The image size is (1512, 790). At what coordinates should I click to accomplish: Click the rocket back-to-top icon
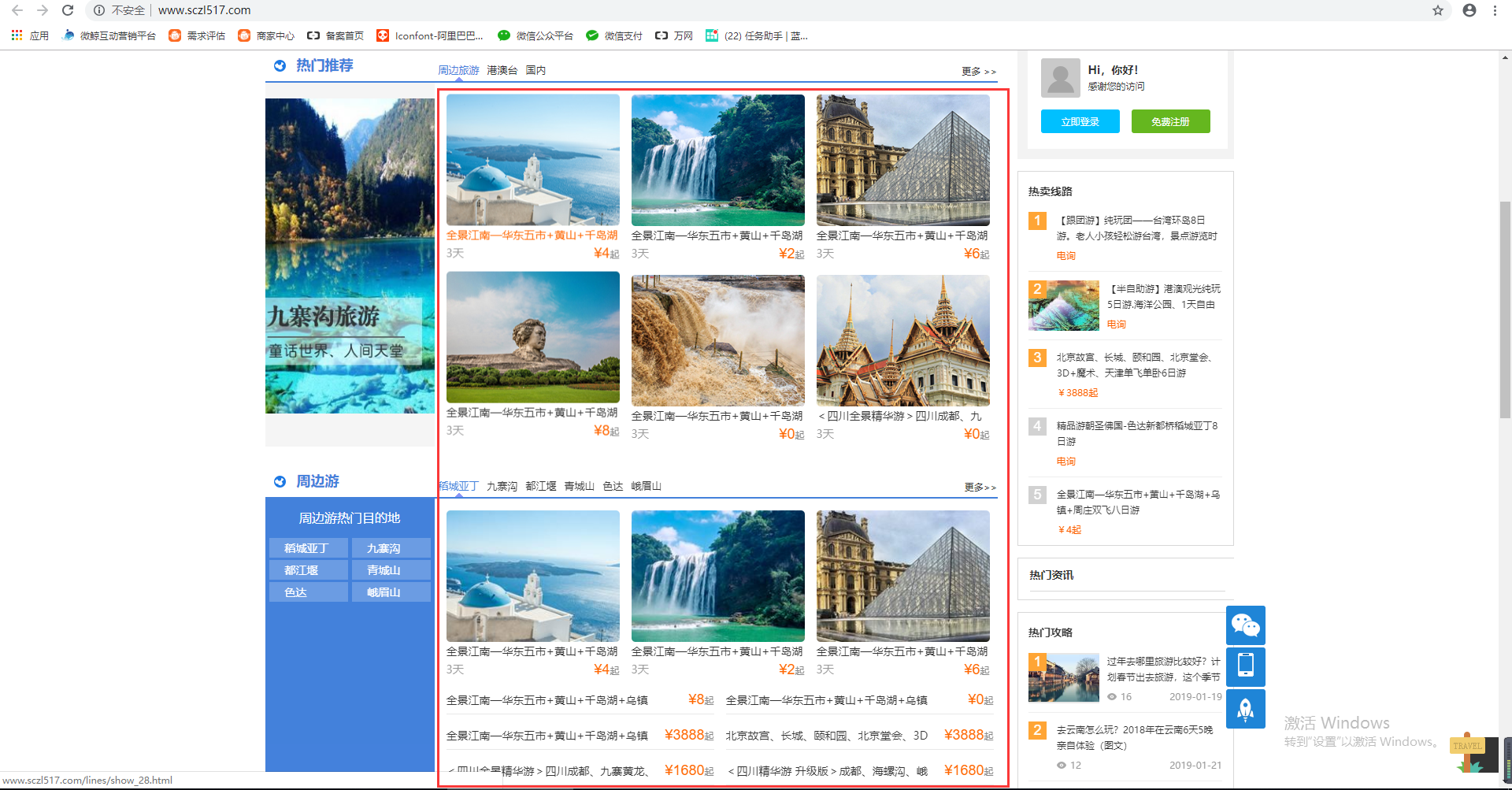pyautogui.click(x=1245, y=709)
